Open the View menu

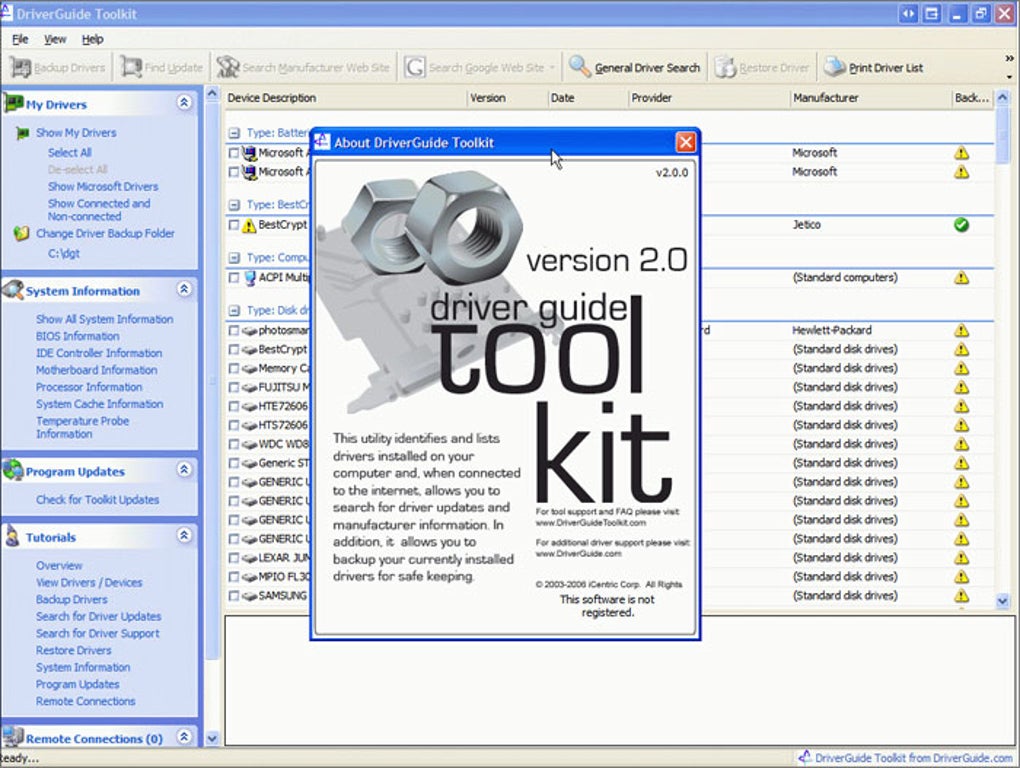[54, 39]
